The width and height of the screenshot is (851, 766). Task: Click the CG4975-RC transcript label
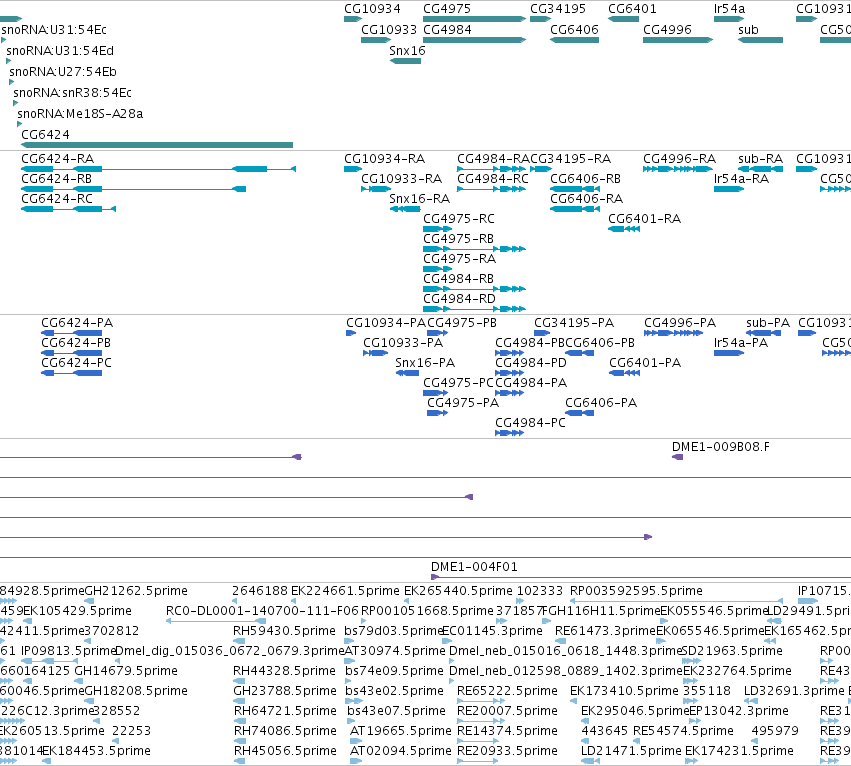pyautogui.click(x=459, y=219)
